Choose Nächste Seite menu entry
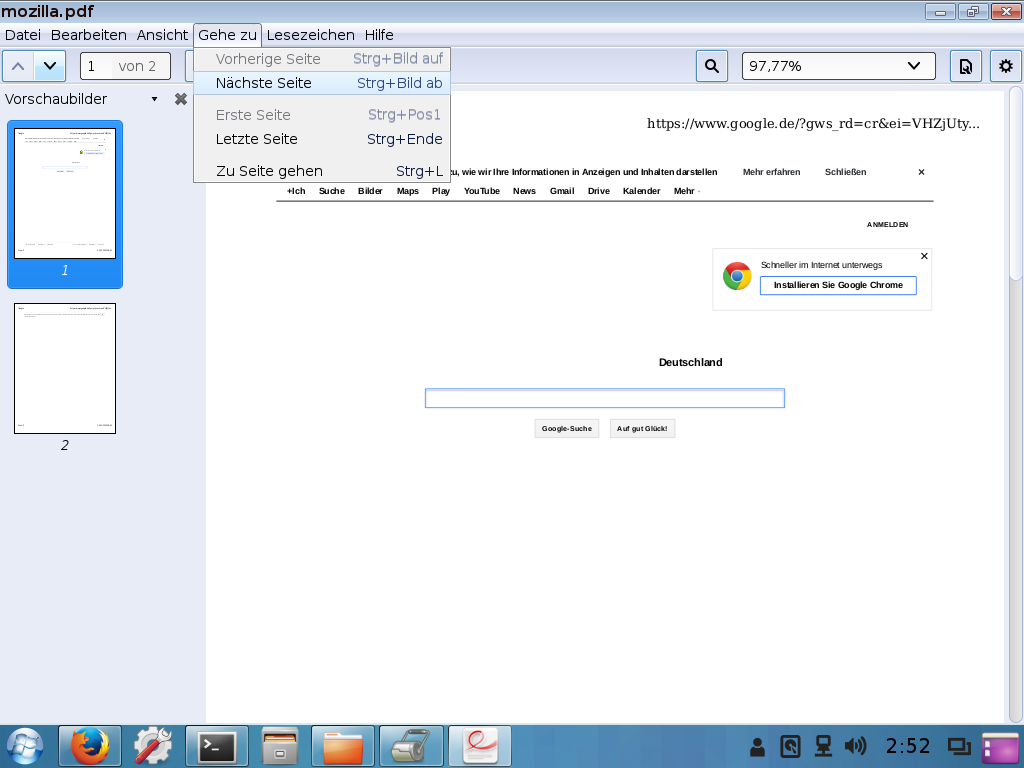1024x768 pixels. (x=322, y=83)
